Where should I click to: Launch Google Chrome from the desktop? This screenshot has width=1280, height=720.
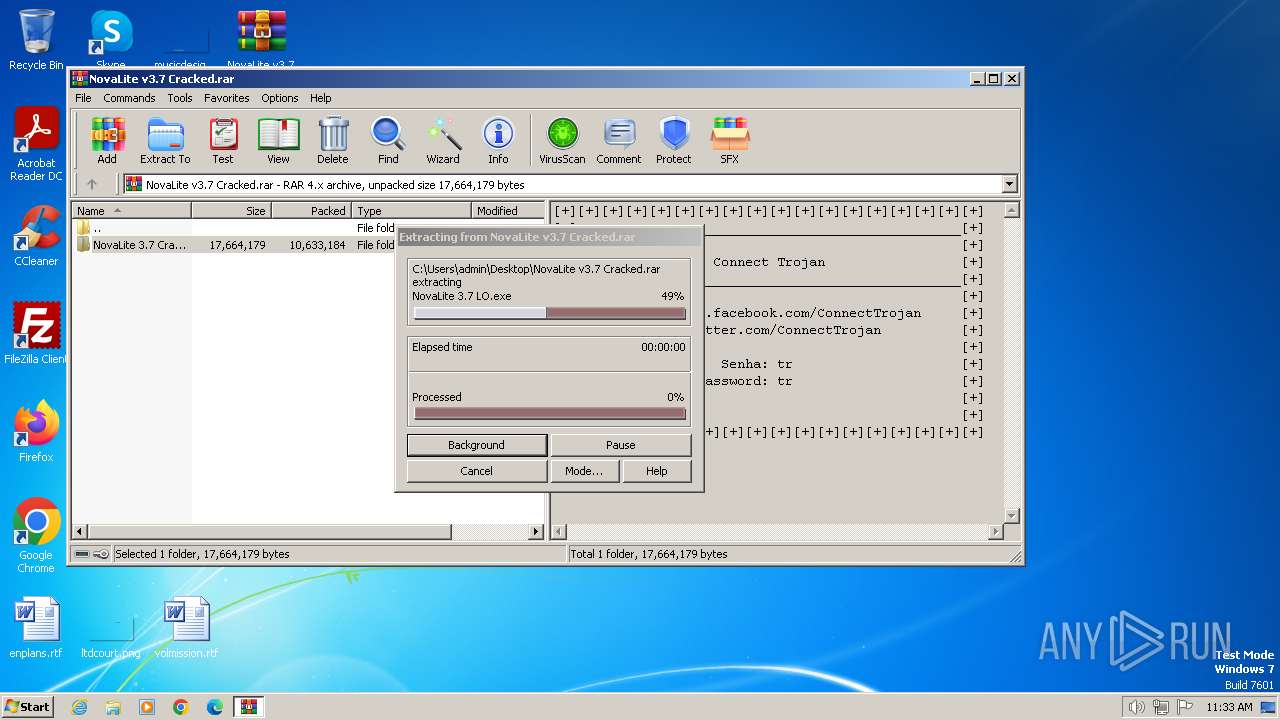(36, 536)
